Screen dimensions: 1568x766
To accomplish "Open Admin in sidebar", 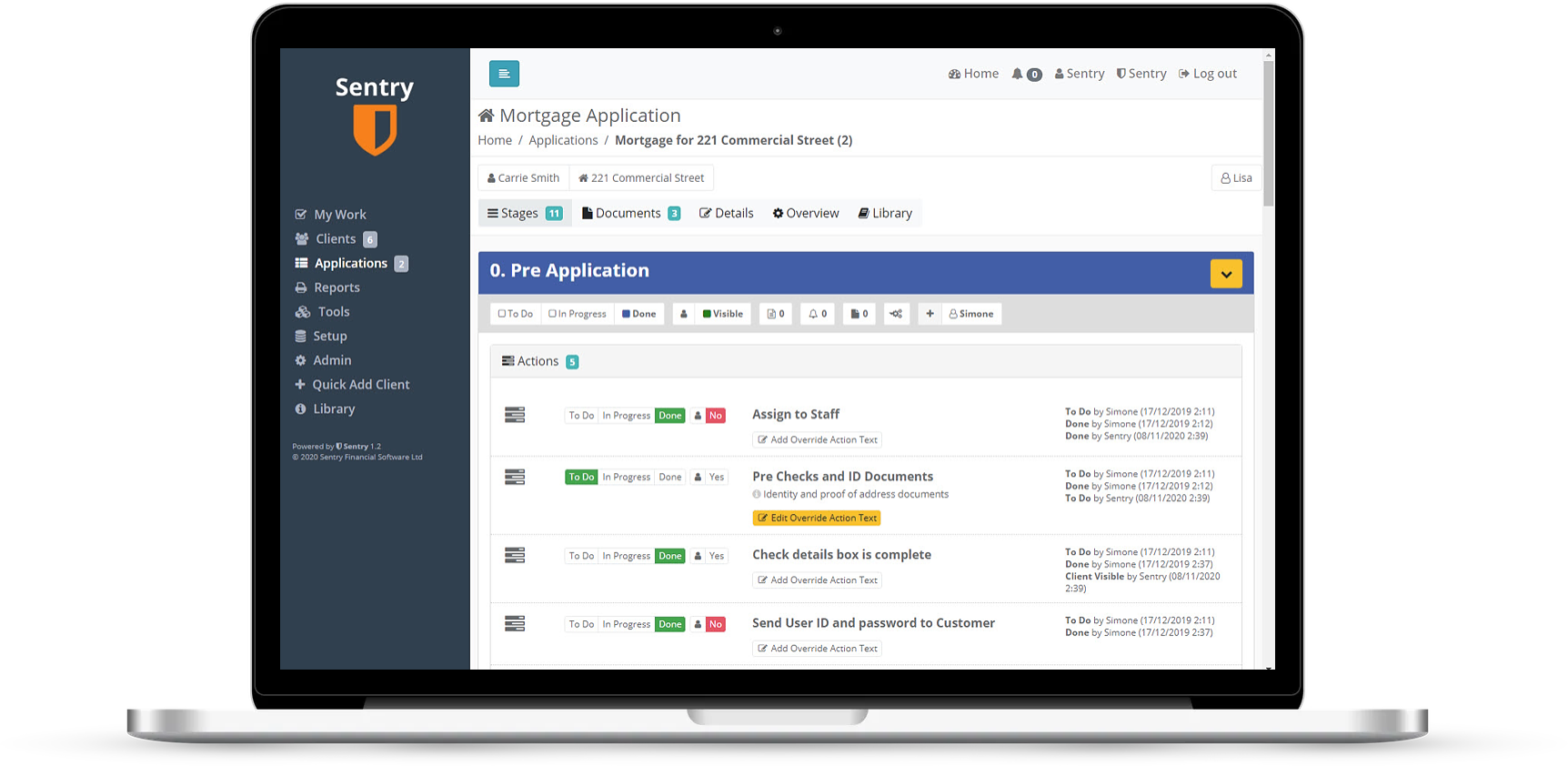I will [323, 360].
